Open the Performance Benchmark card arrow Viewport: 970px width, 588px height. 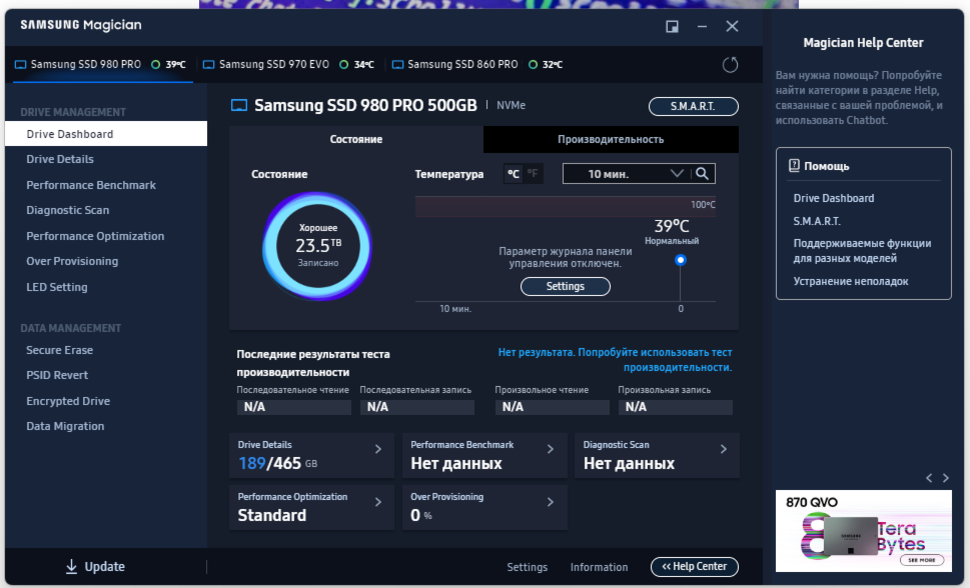click(x=550, y=449)
